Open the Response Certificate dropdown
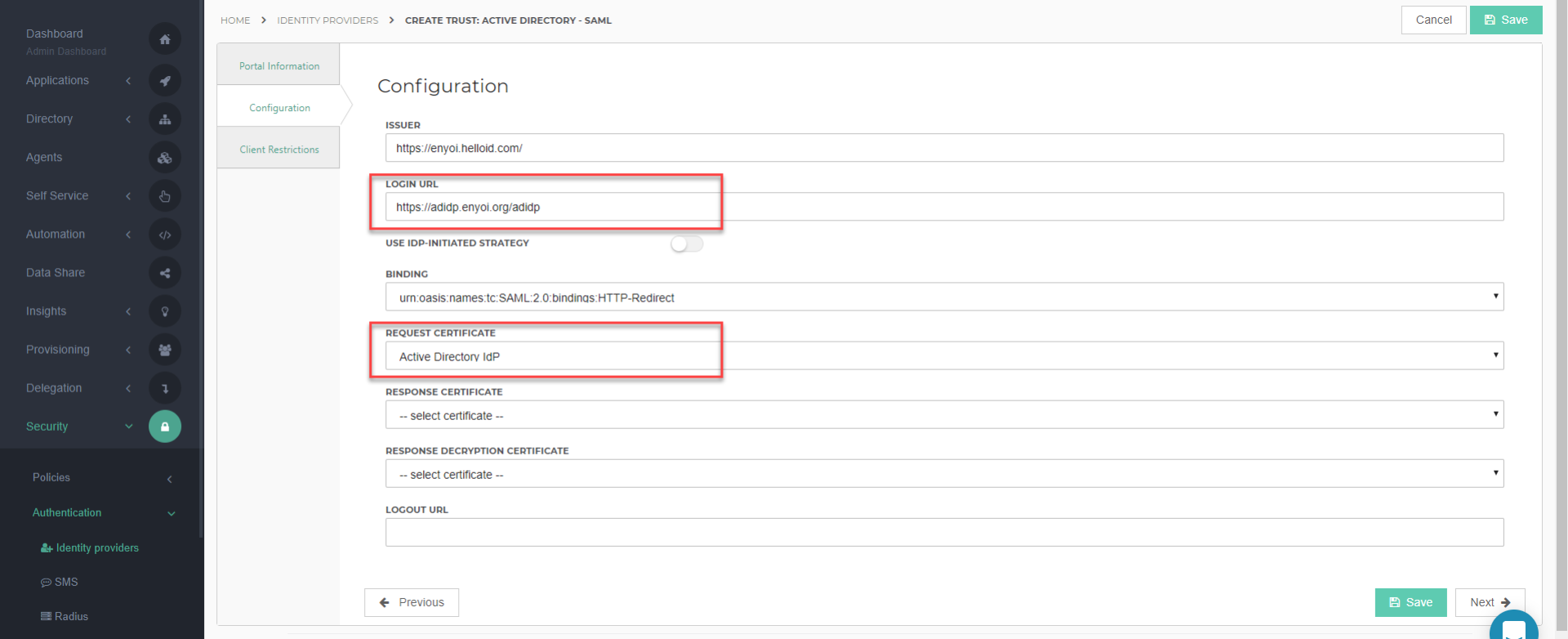The width and height of the screenshot is (1568, 639). [x=944, y=414]
